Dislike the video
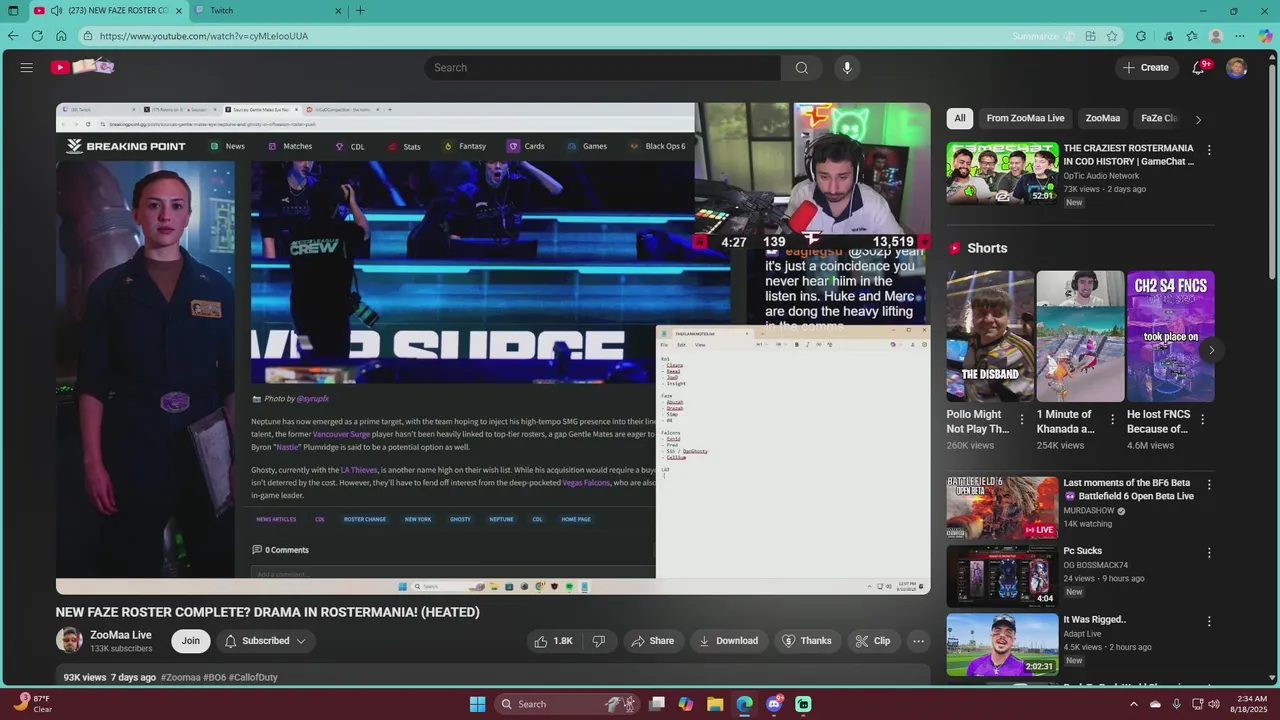 599,641
